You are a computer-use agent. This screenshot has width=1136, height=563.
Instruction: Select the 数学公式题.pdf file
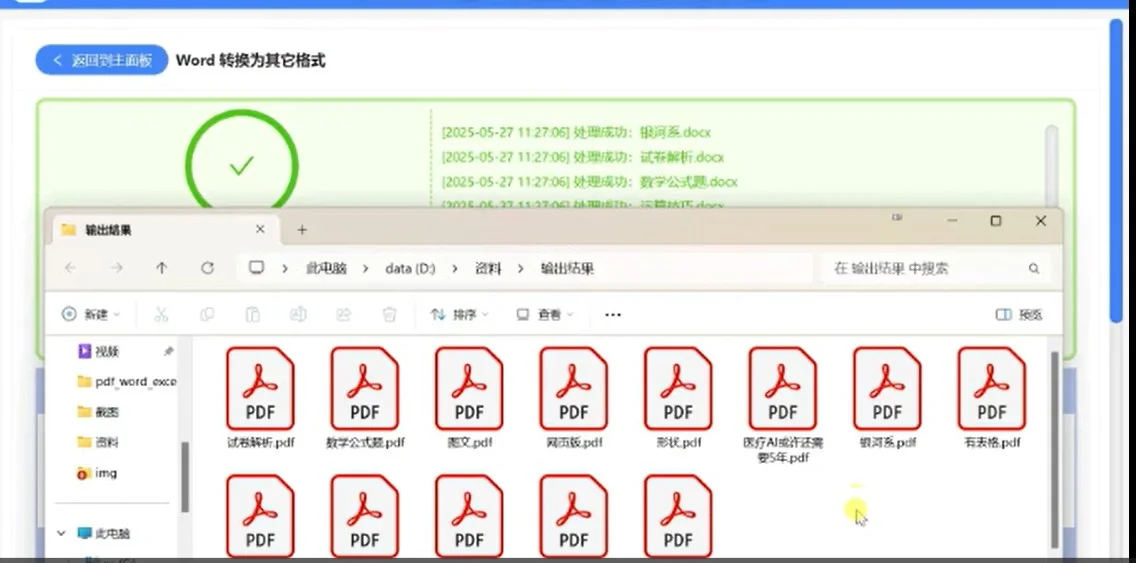365,397
